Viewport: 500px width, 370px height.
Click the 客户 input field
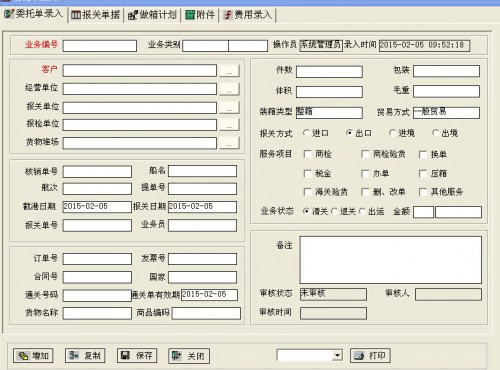pos(140,71)
